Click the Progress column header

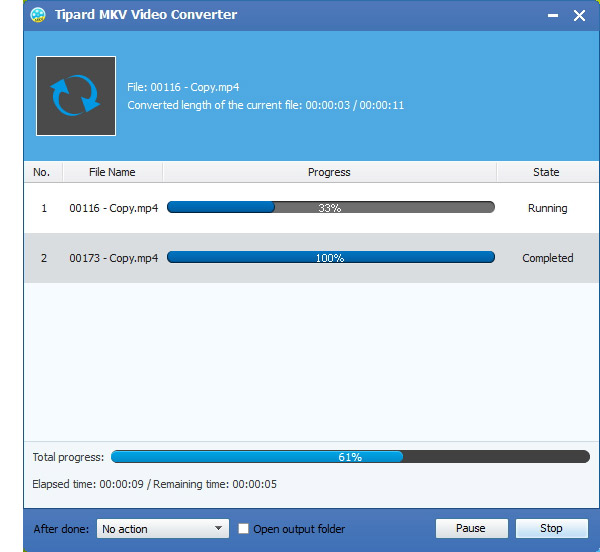pos(329,172)
